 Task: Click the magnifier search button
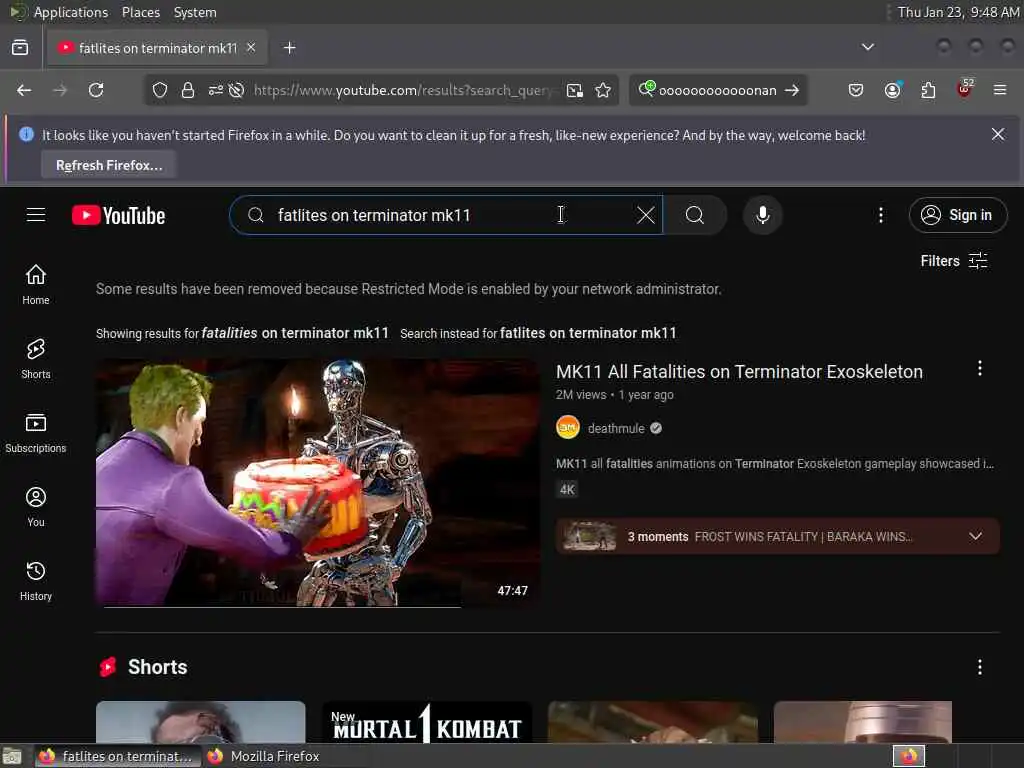(x=695, y=215)
